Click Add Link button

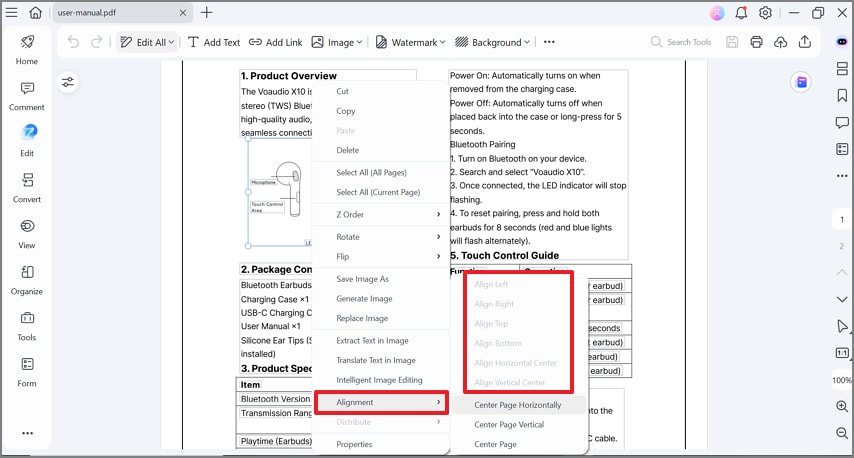tap(275, 42)
